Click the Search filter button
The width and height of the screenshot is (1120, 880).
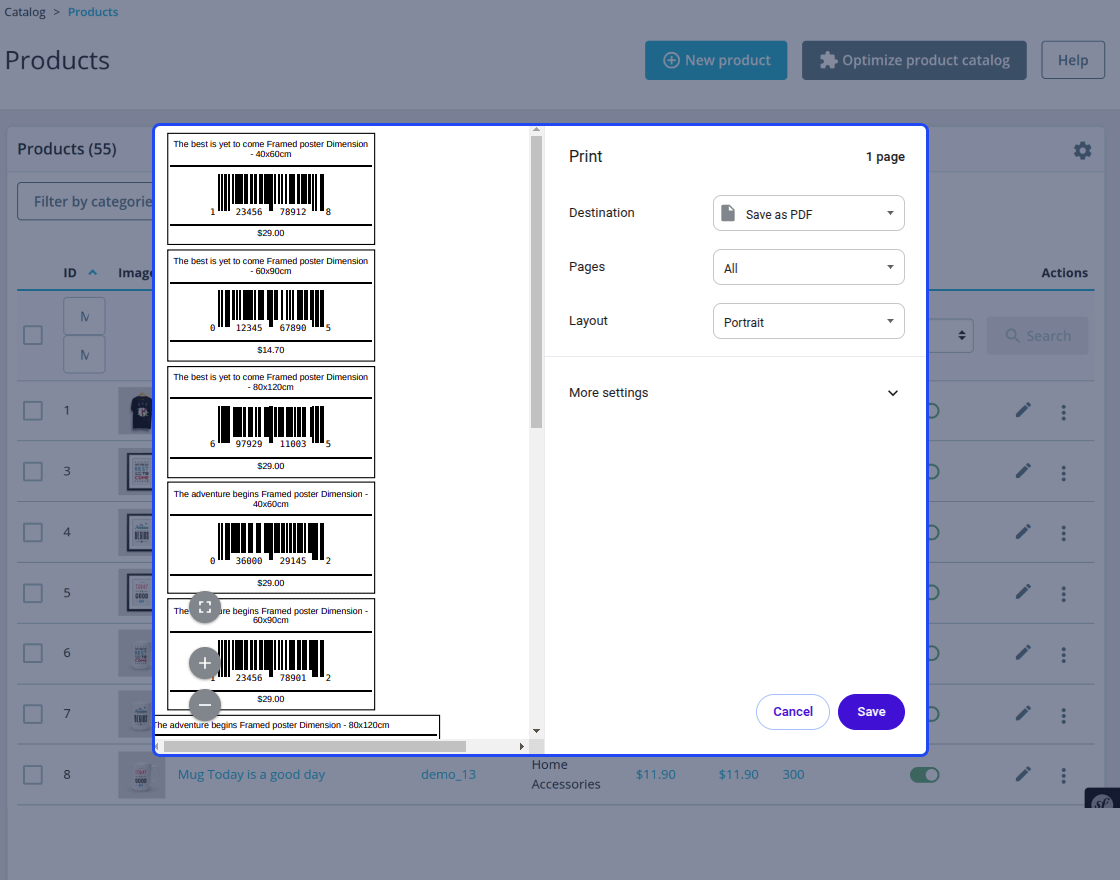pos(1038,336)
